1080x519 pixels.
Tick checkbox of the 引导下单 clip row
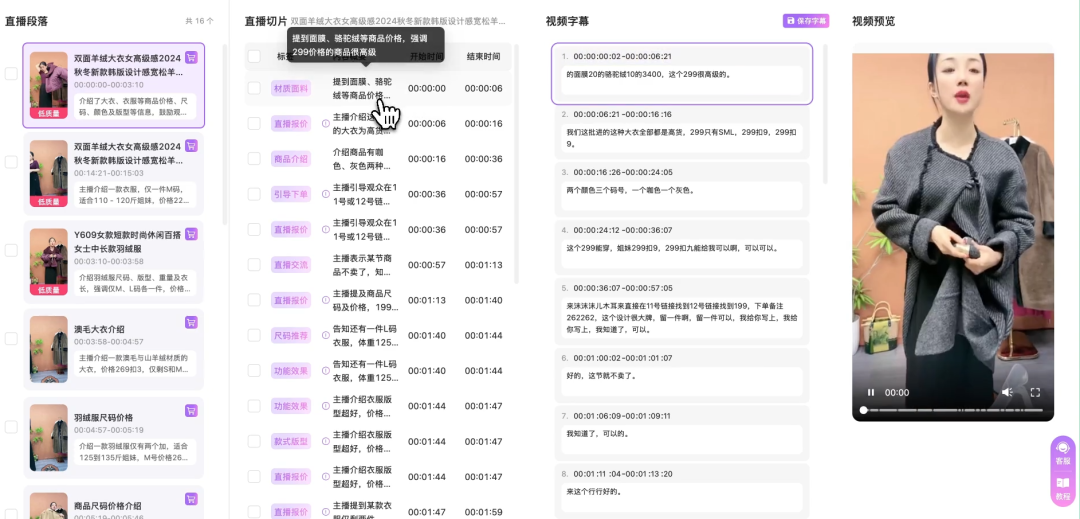(254, 194)
